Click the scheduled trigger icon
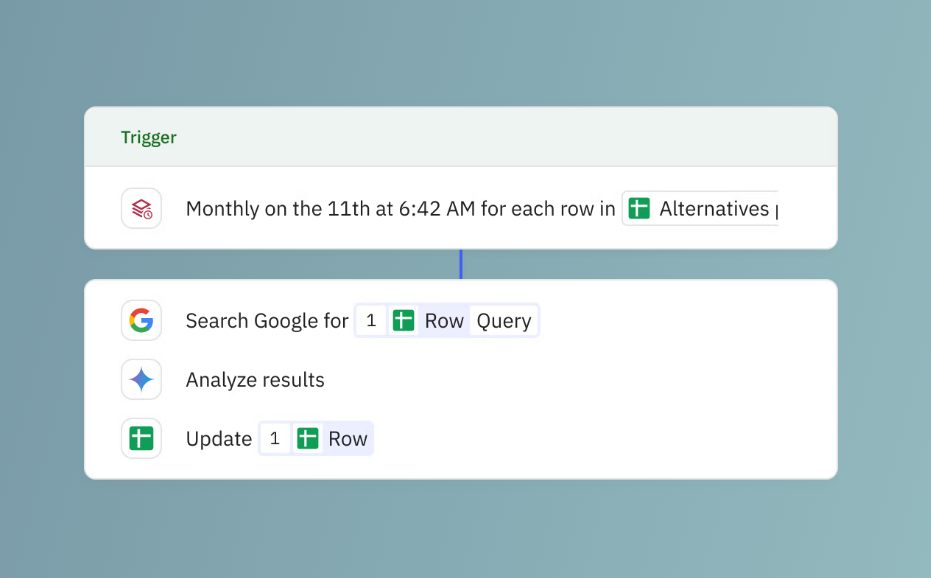The image size is (931, 578). (x=141, y=208)
